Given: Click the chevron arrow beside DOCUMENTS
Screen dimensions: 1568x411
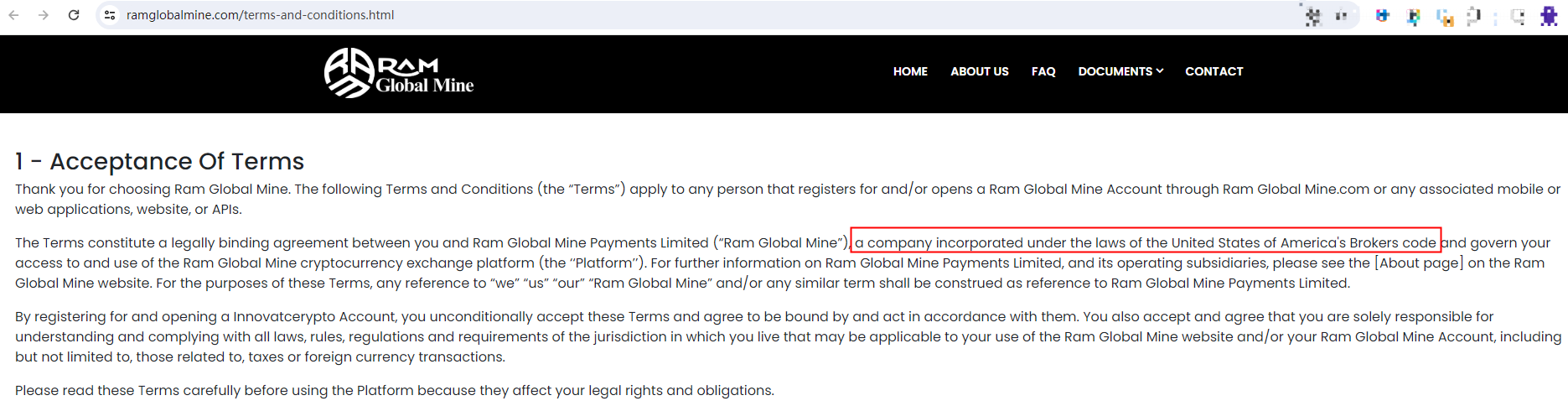Looking at the screenshot, I should pyautogui.click(x=1160, y=71).
